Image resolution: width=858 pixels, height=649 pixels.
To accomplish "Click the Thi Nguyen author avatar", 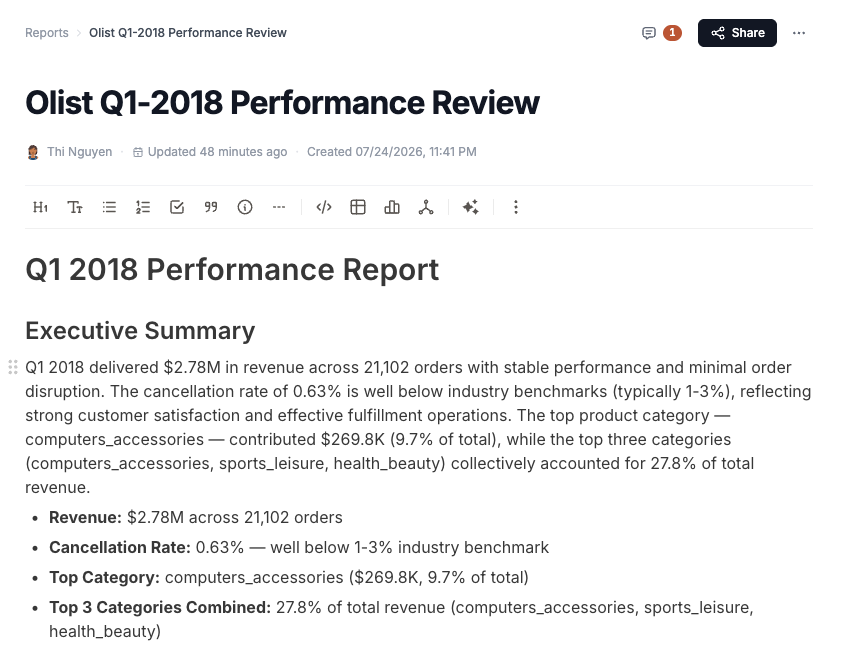I will (33, 152).
